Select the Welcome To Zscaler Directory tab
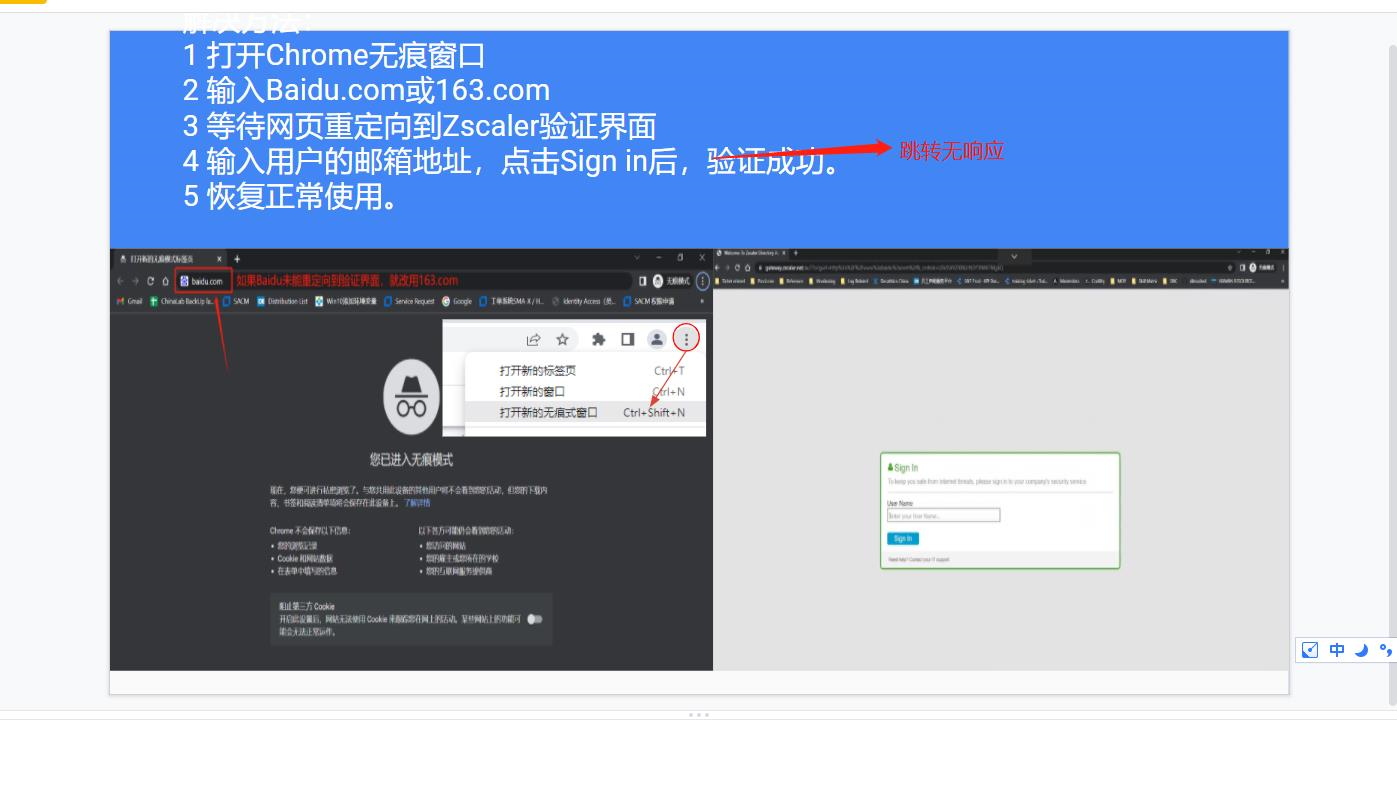The height and width of the screenshot is (788, 1397). coord(750,253)
